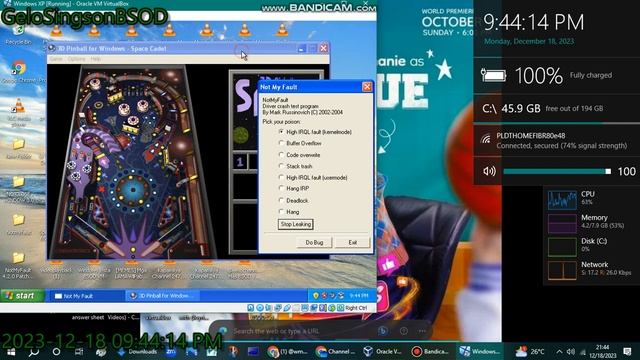The height and width of the screenshot is (360, 640).
Task: Open the Game menu in 3D Pinball
Action: click(x=56, y=59)
